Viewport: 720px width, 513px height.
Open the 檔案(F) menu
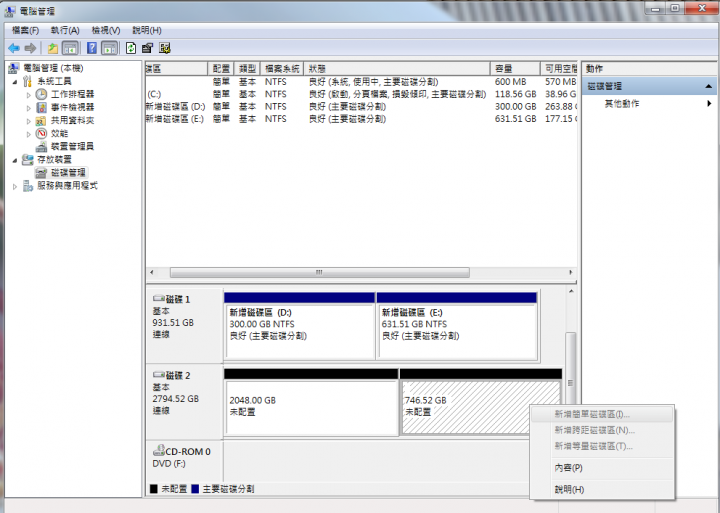[x=25, y=30]
